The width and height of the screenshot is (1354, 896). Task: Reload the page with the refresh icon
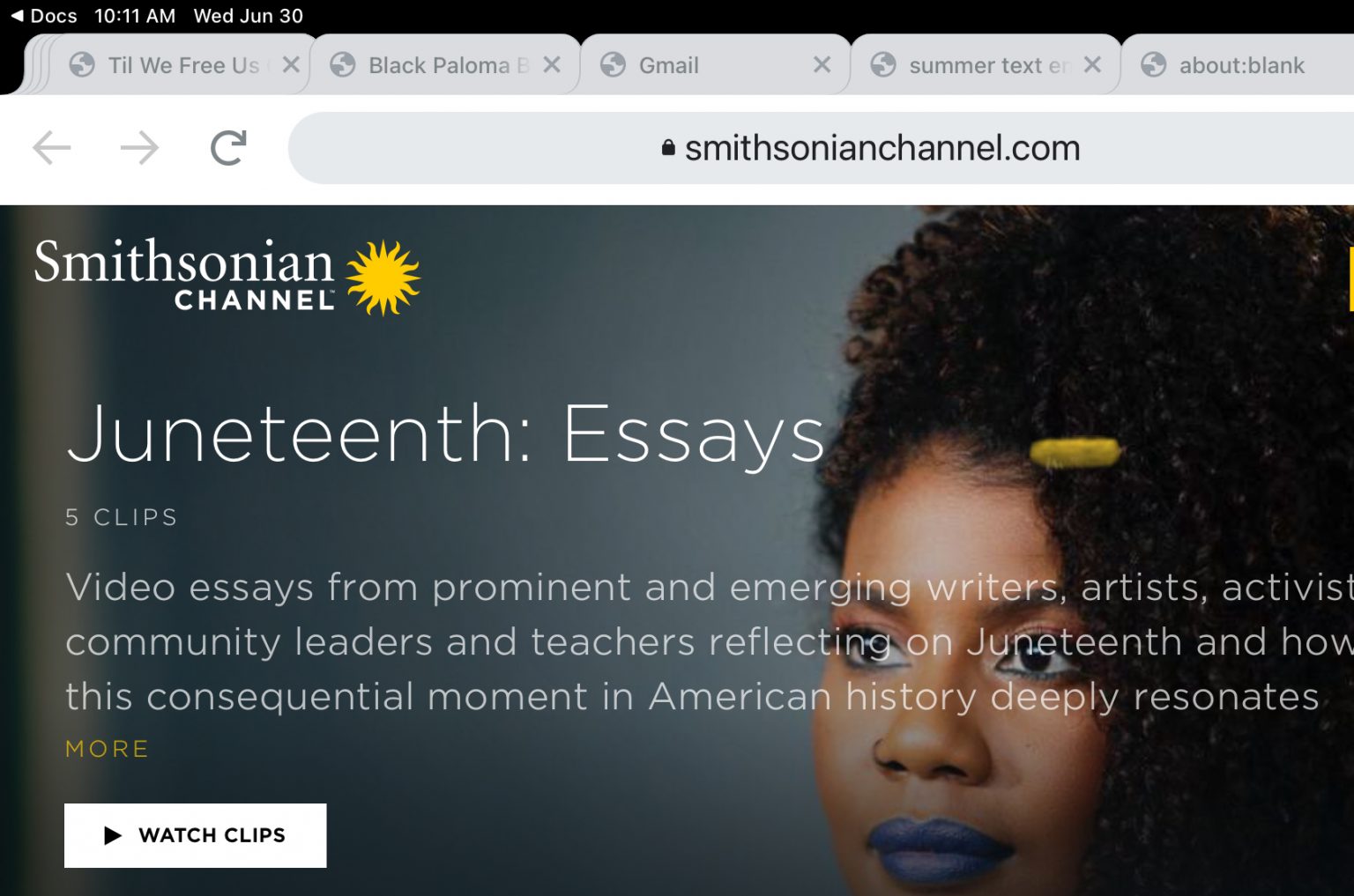[x=228, y=147]
